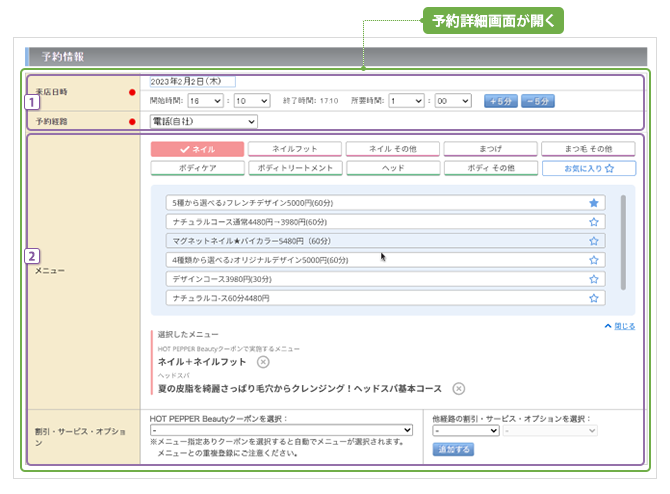
Task: Click star beside マグネットネイル★バイカラー5480円
Action: coord(594,241)
